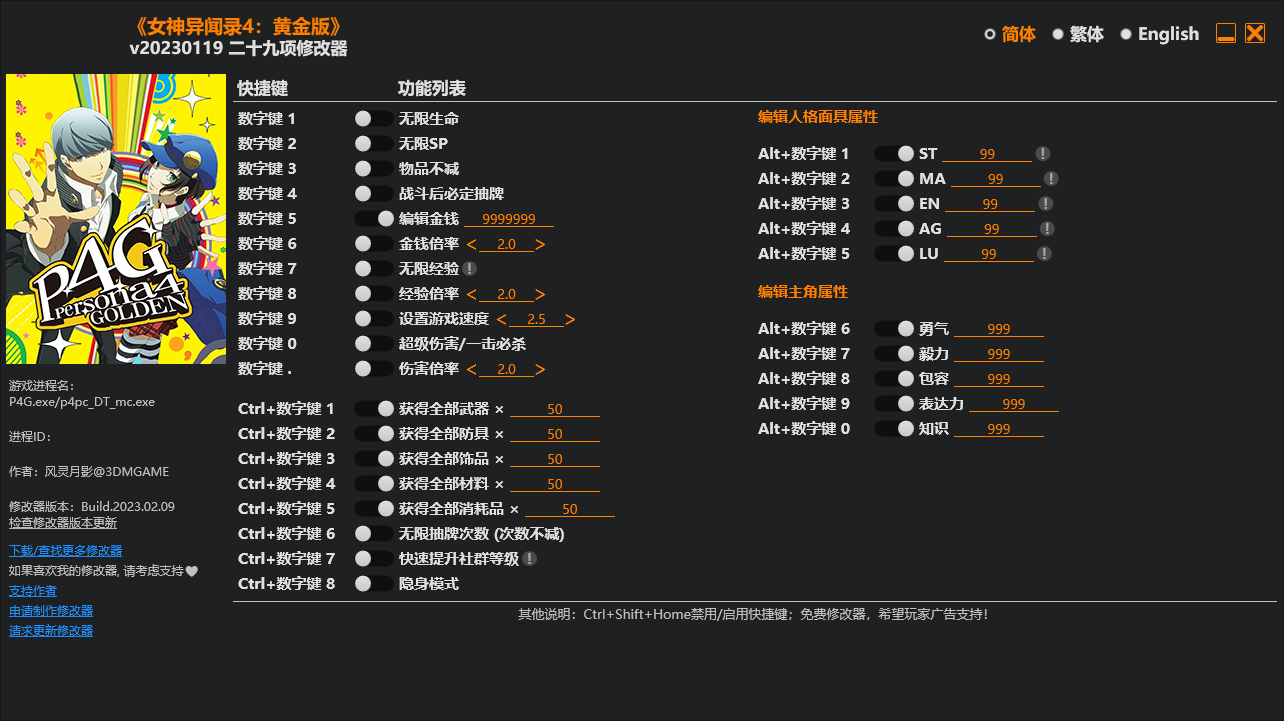Click the heart icon after 请考虑支持
Image resolution: width=1284 pixels, height=721 pixels.
(x=193, y=571)
